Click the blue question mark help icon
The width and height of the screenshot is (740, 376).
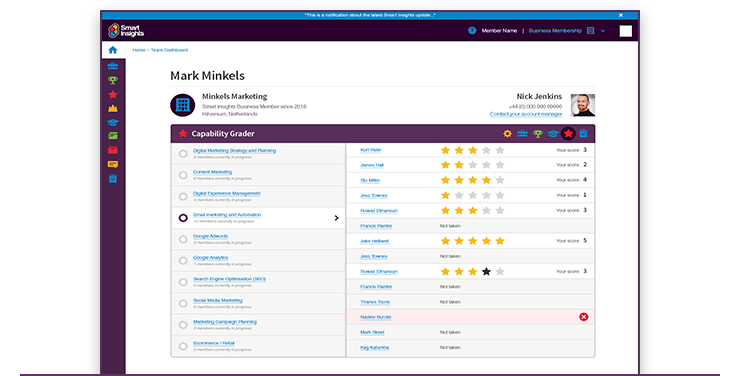[472, 31]
